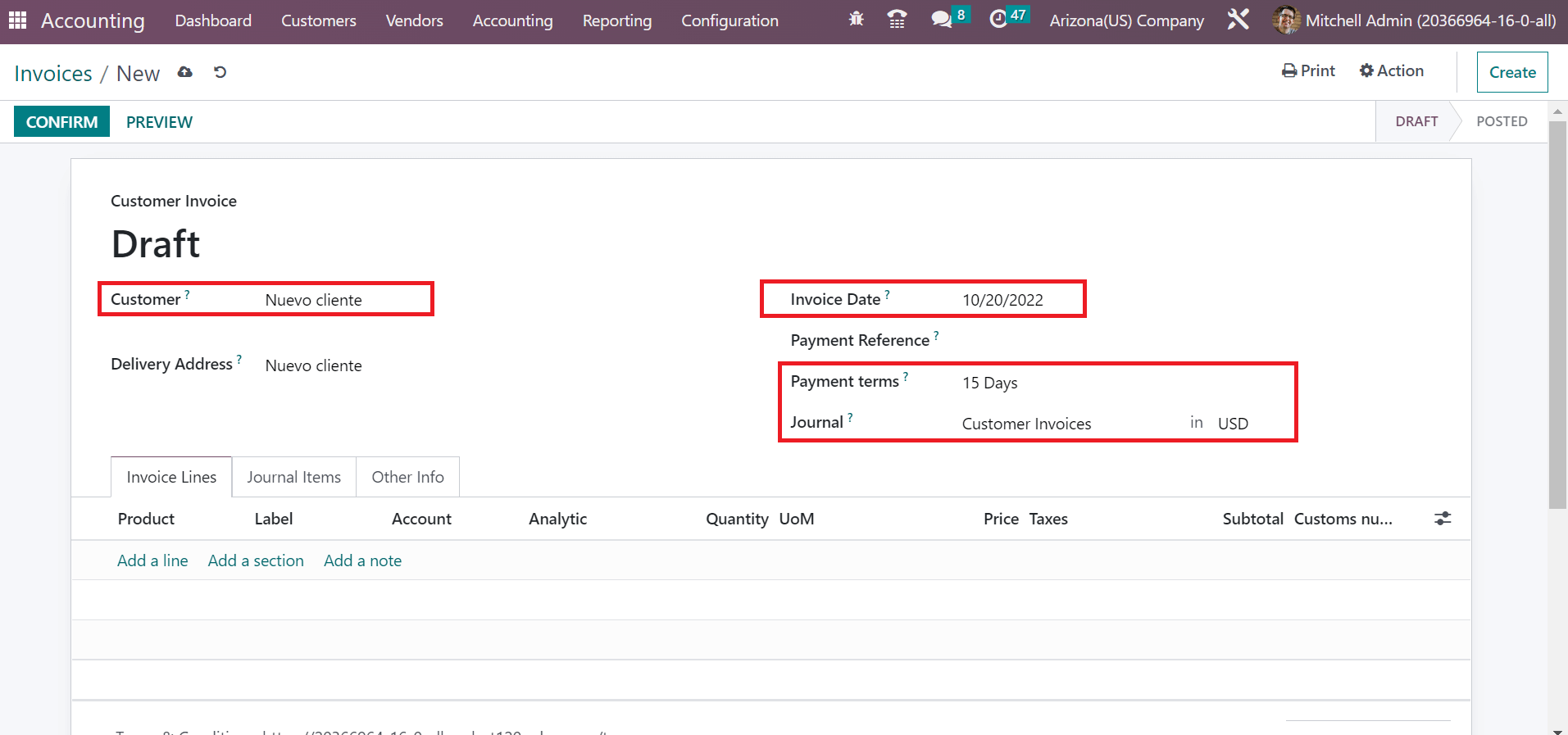Viewport: 1568px width, 735px height.
Task: Click the Price column header
Action: tap(1001, 519)
